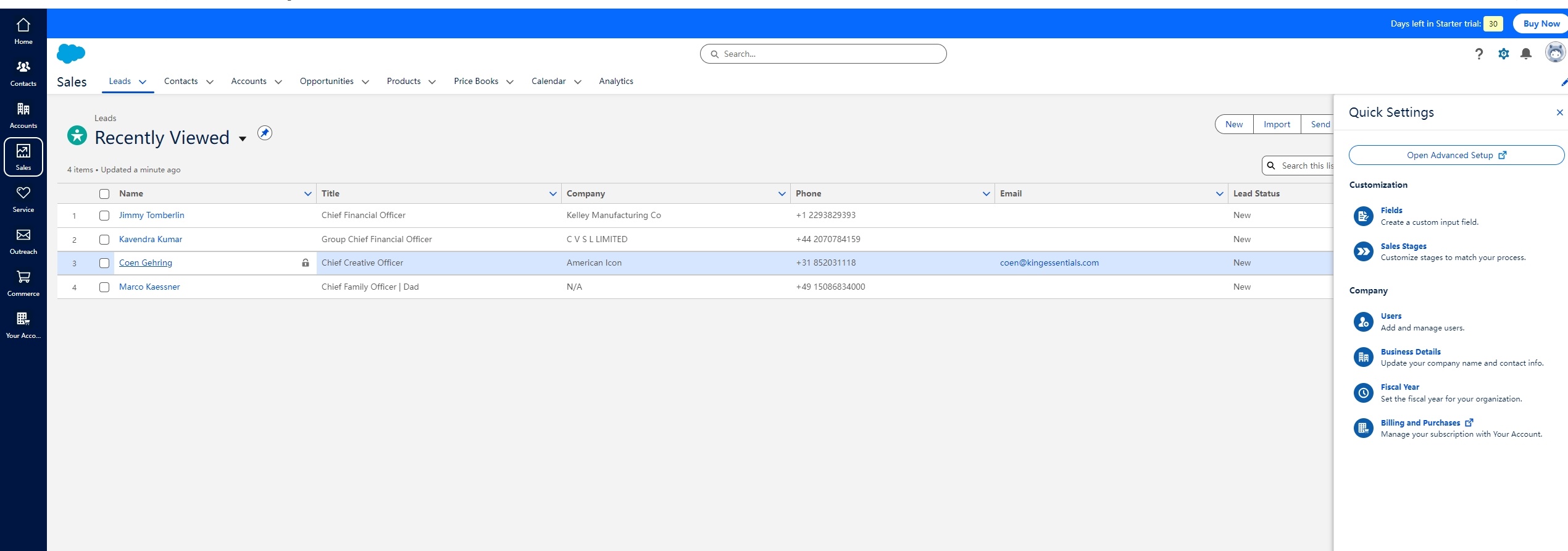Image resolution: width=1568 pixels, height=551 pixels.
Task: Click the Salesforce cloud logo
Action: tap(71, 54)
